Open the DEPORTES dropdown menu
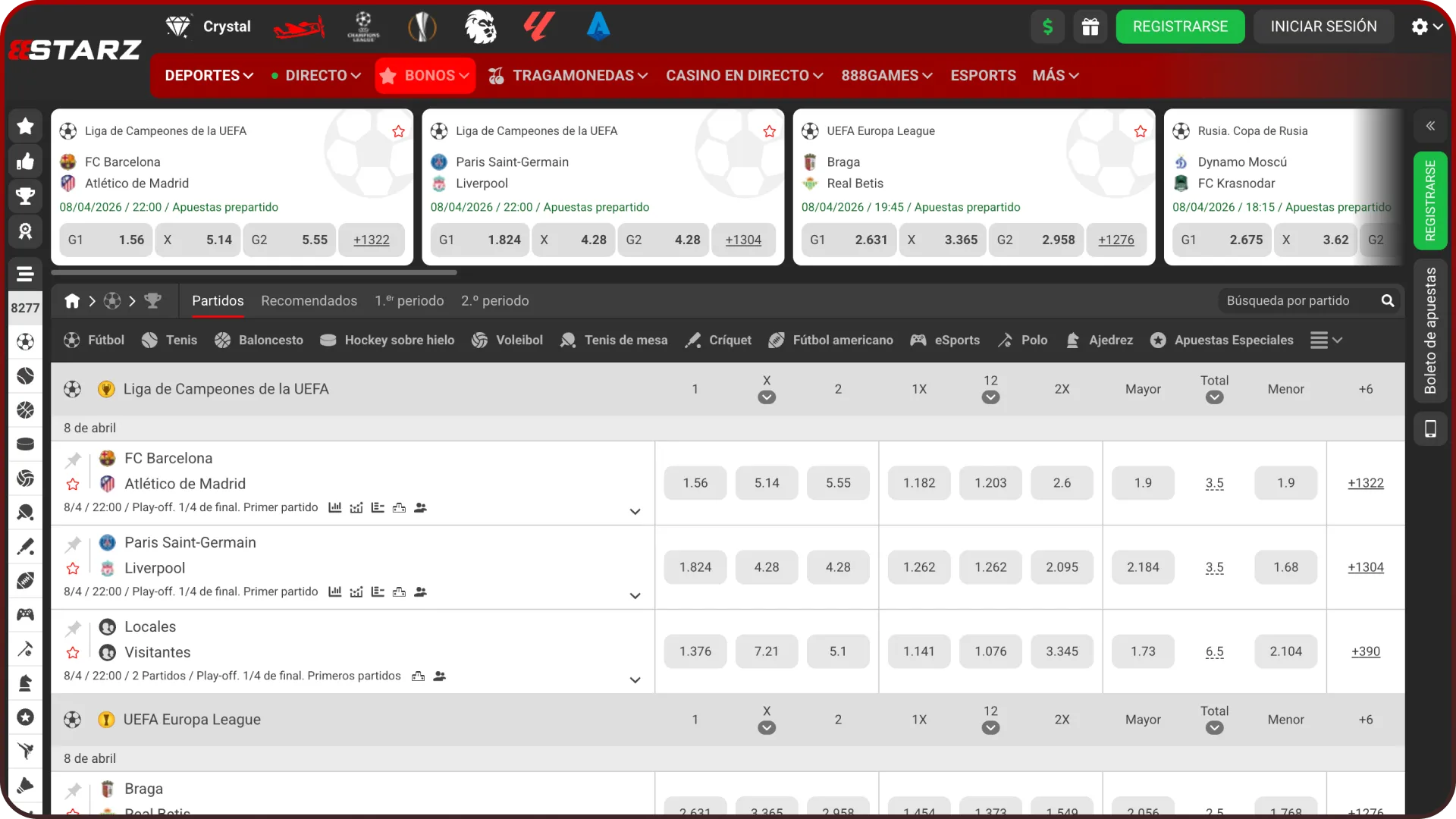The width and height of the screenshot is (1456, 819). [209, 76]
